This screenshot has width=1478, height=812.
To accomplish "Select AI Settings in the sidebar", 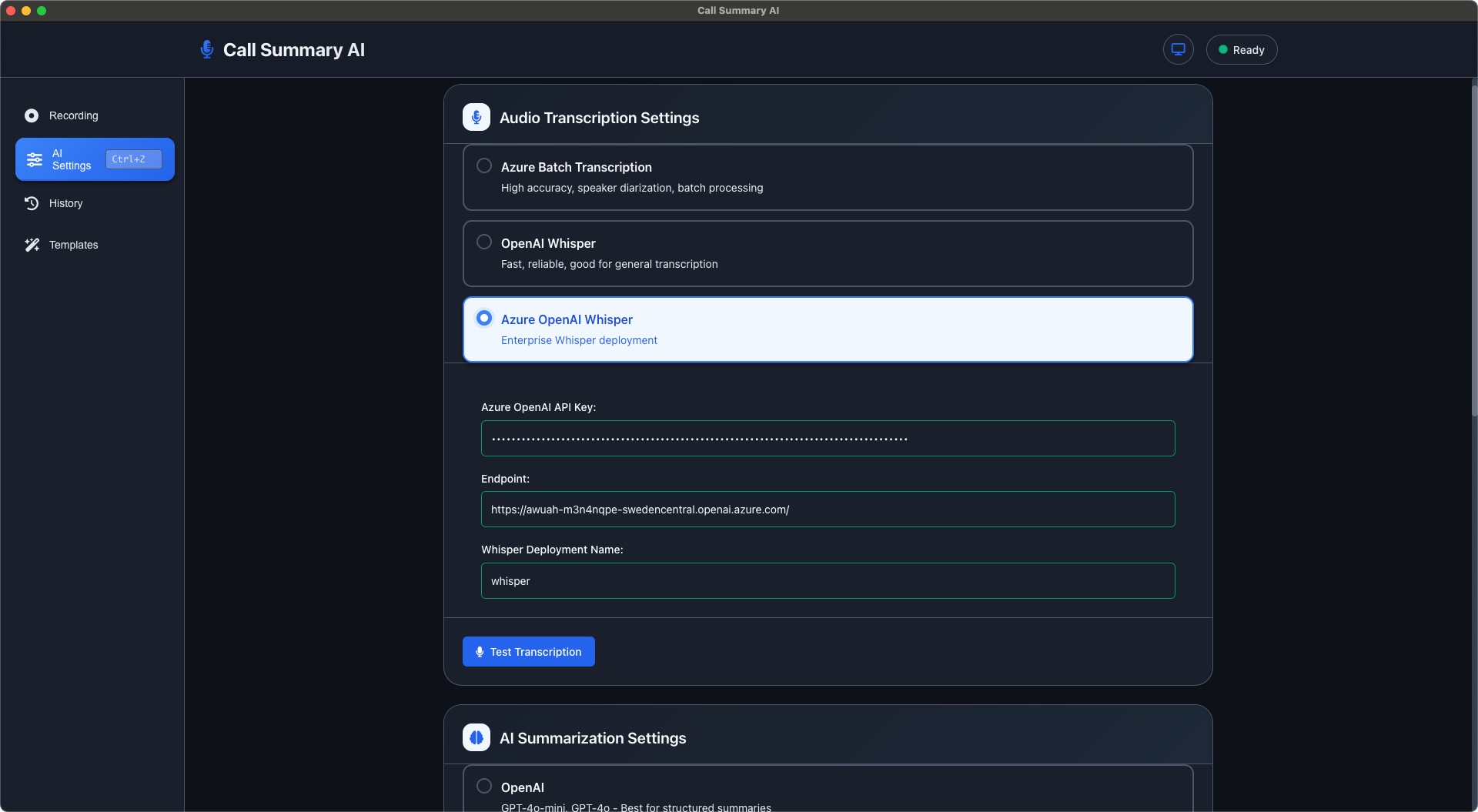I will click(x=95, y=159).
